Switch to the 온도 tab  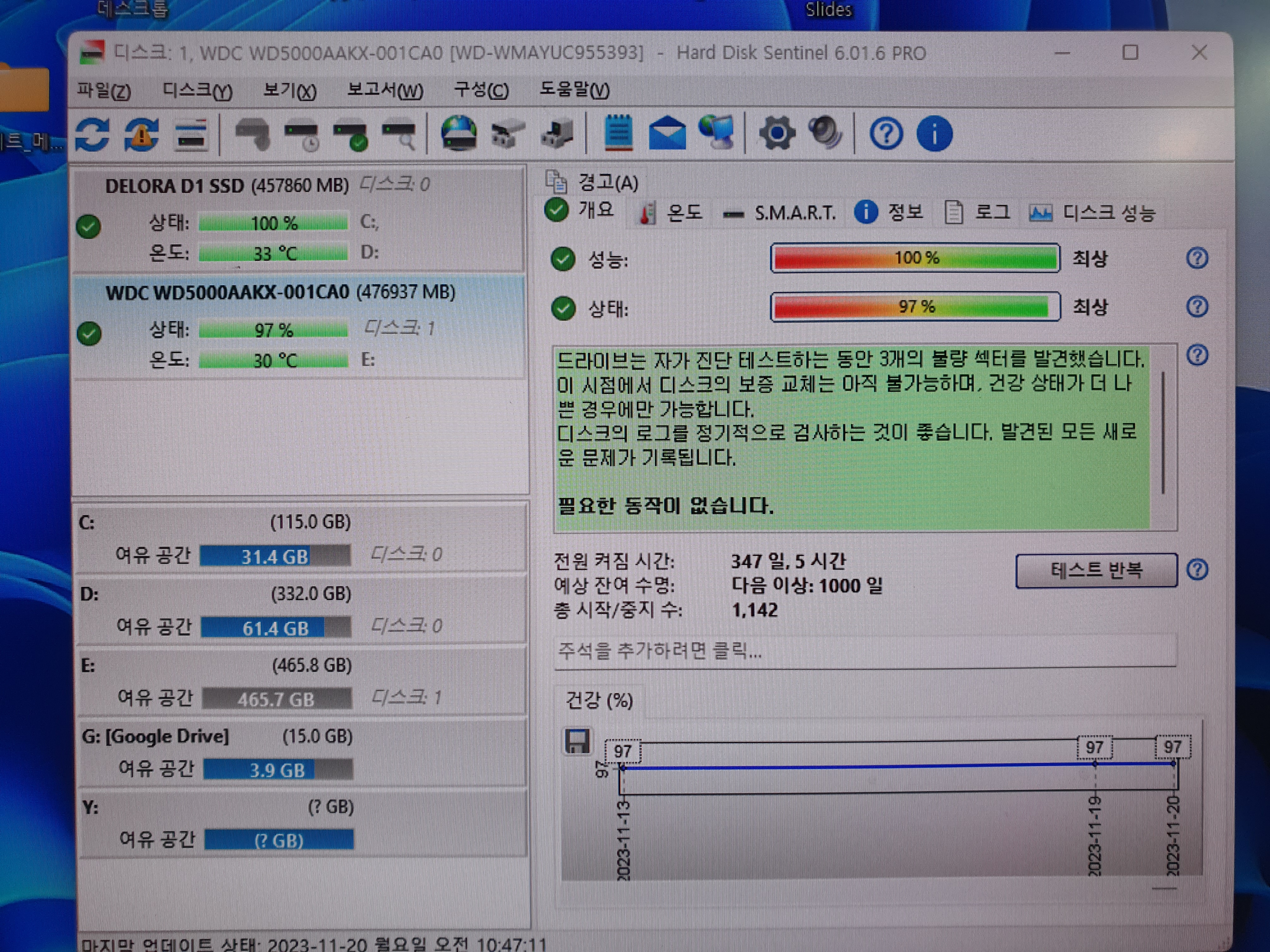pyautogui.click(x=671, y=213)
